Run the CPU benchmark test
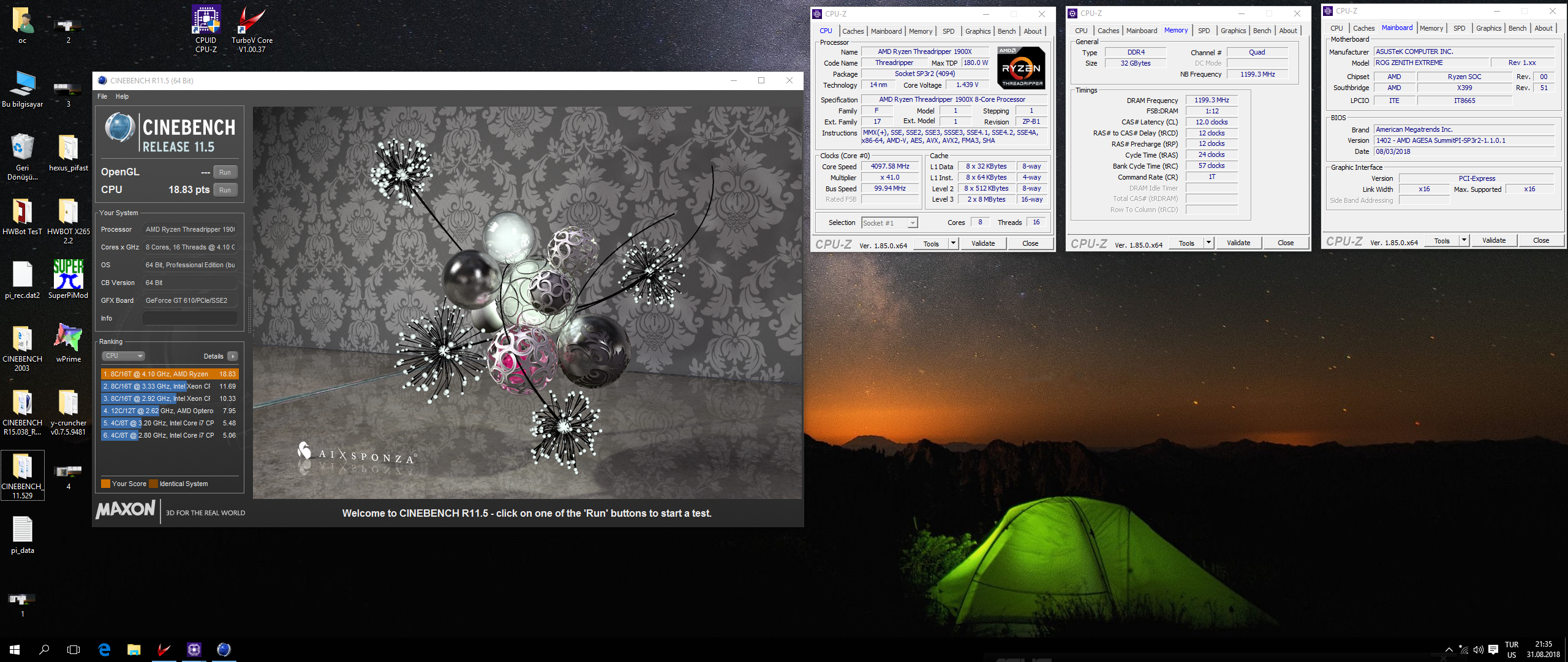This screenshot has width=1568, height=662. tap(225, 190)
